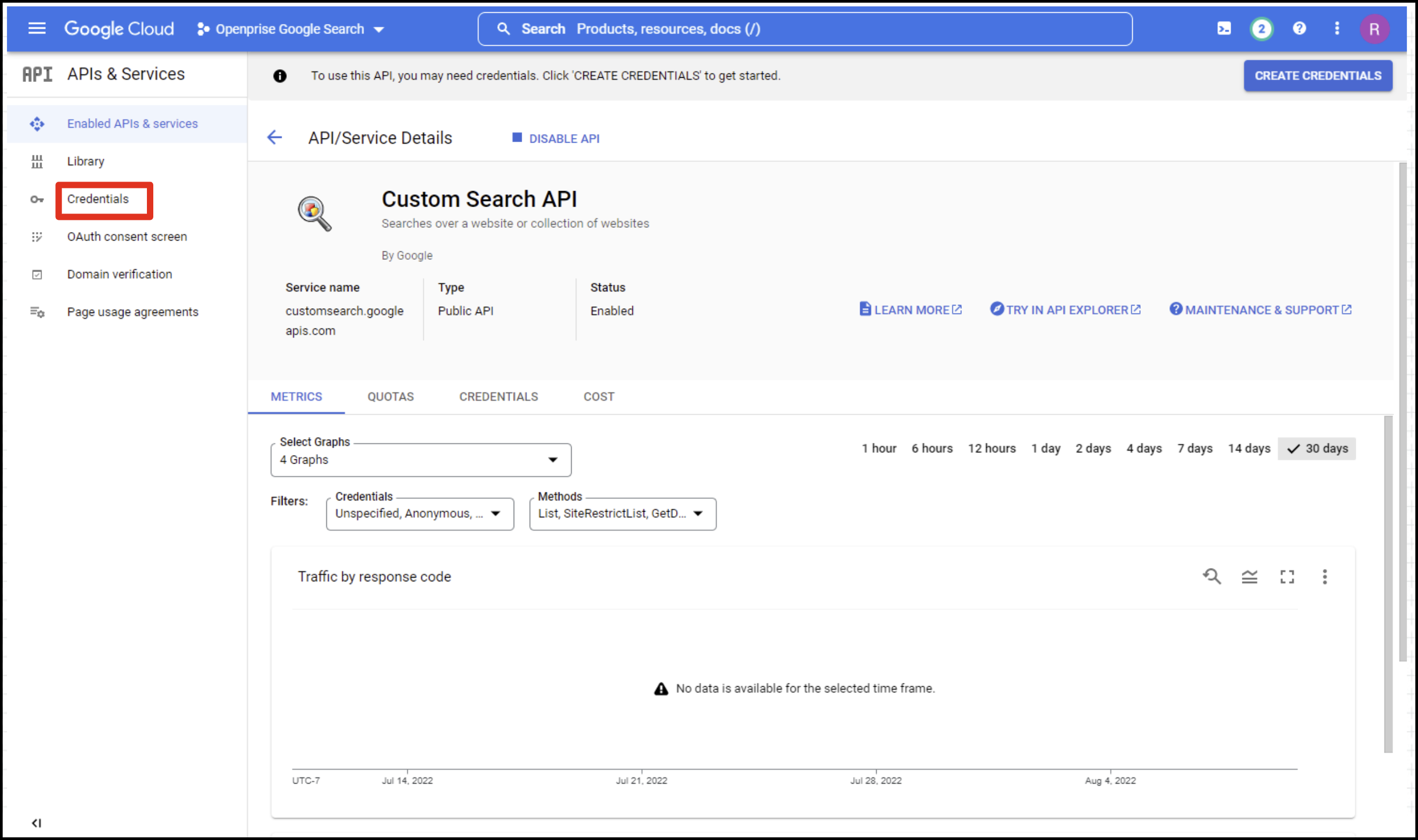Open the LEARN MORE link
The image size is (1418, 840).
(910, 310)
